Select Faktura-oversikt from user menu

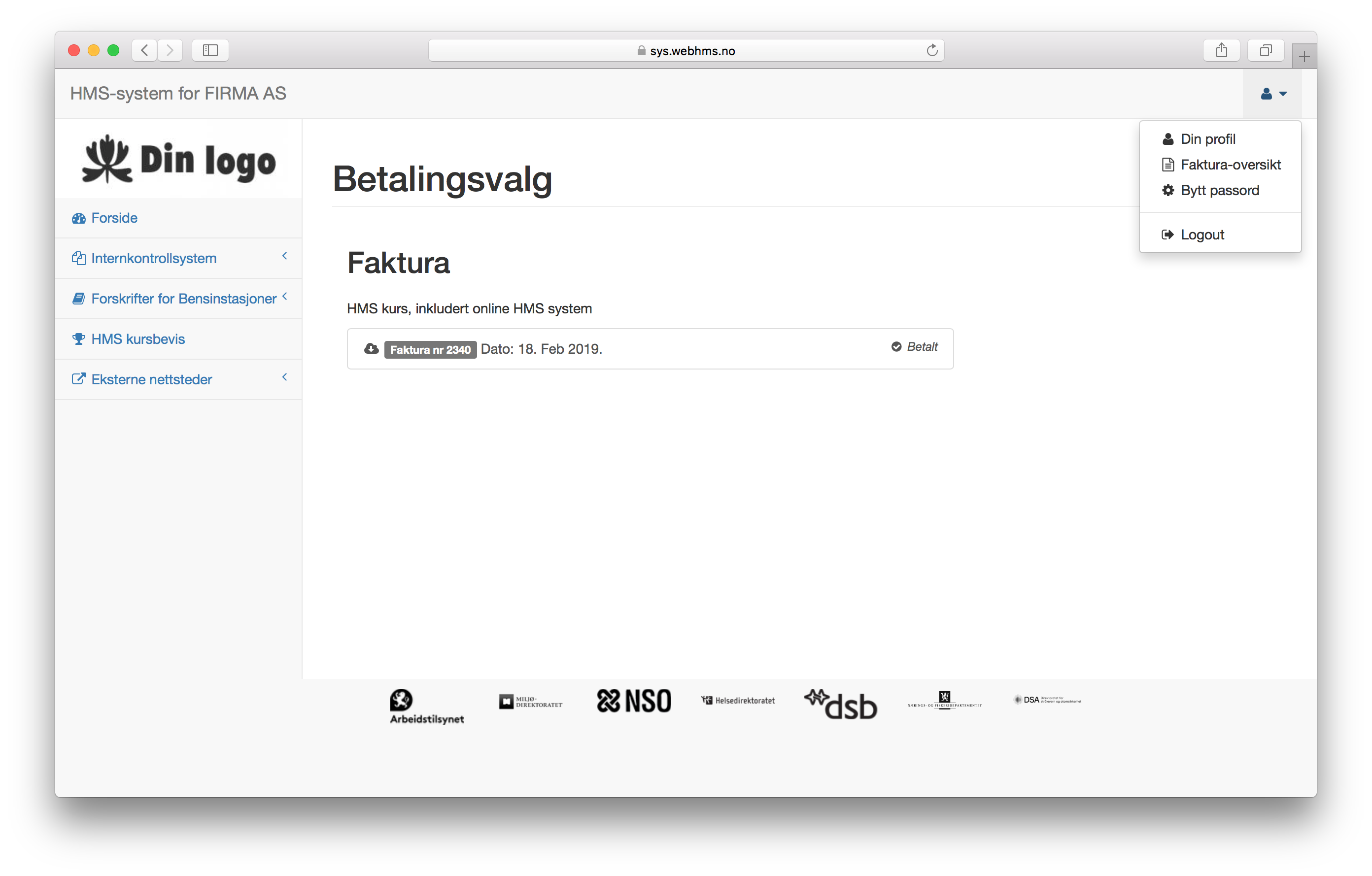[1230, 165]
